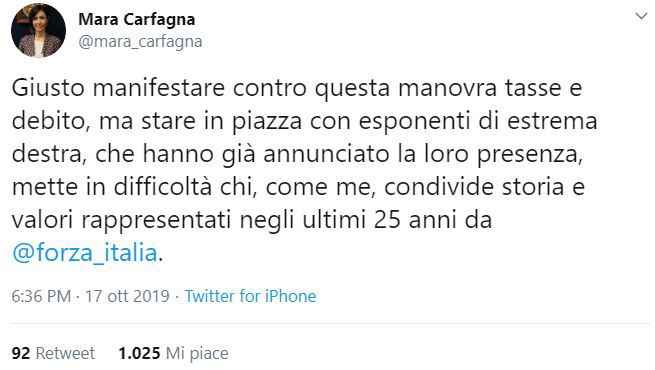655x370 pixels.
Task: Click the retweet count number 92
Action: coord(21,353)
